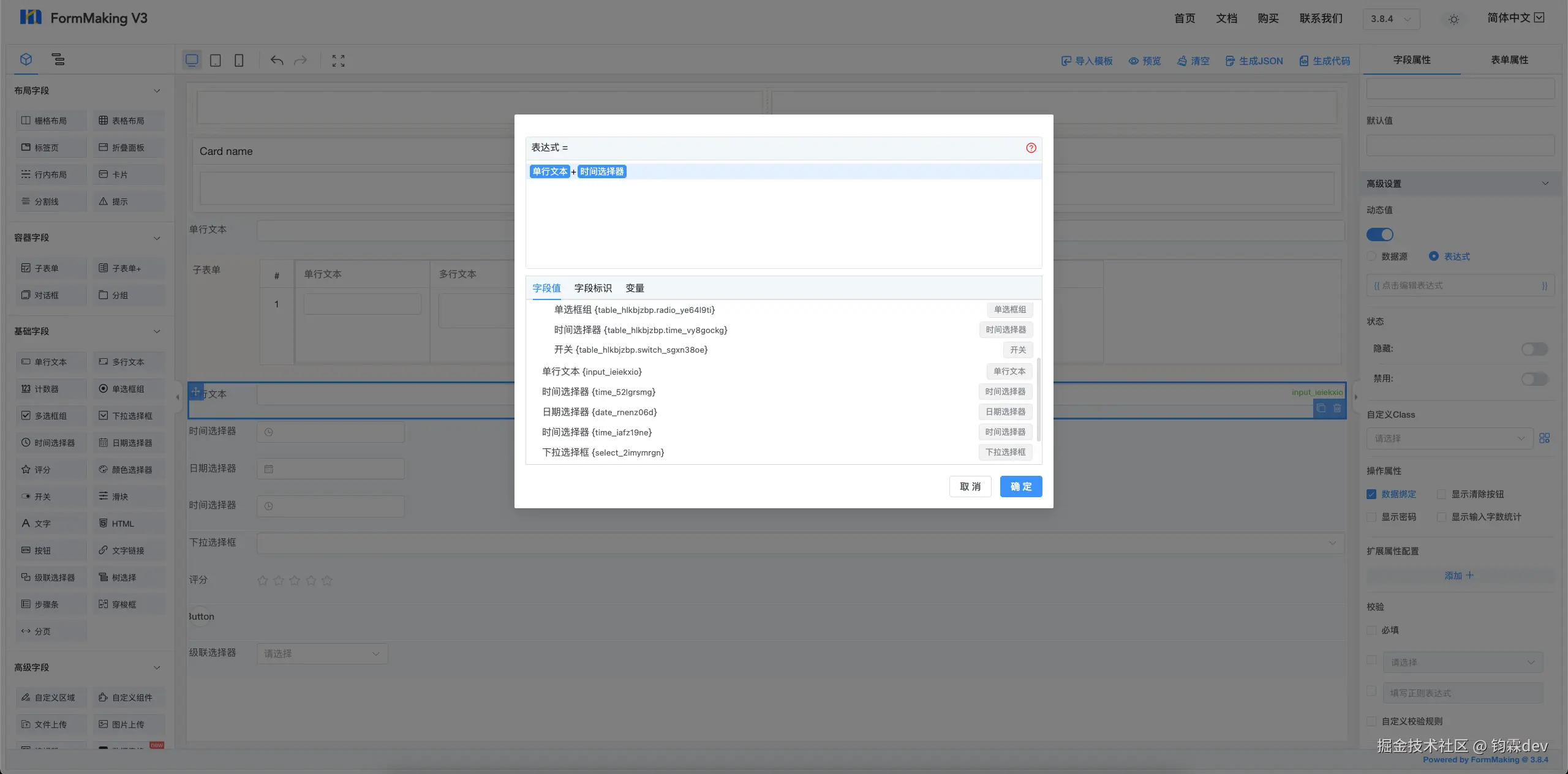Turn off the 动态值 switch
Viewport: 1568px width, 774px height.
tap(1379, 235)
